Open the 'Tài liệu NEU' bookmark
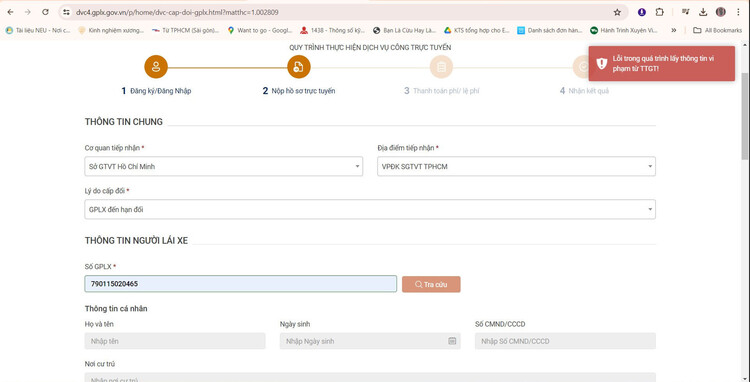Viewport: 750px width, 382px height. pos(38,30)
